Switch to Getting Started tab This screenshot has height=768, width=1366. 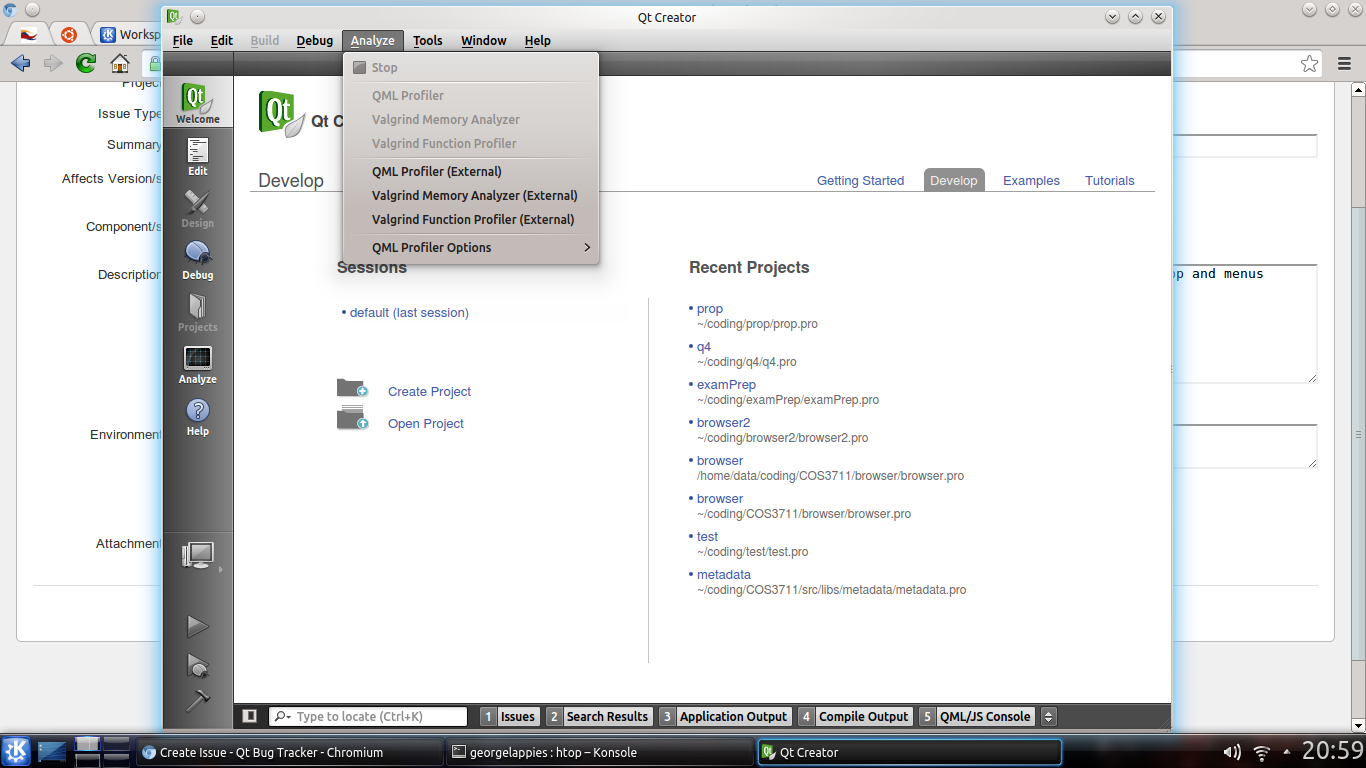860,181
